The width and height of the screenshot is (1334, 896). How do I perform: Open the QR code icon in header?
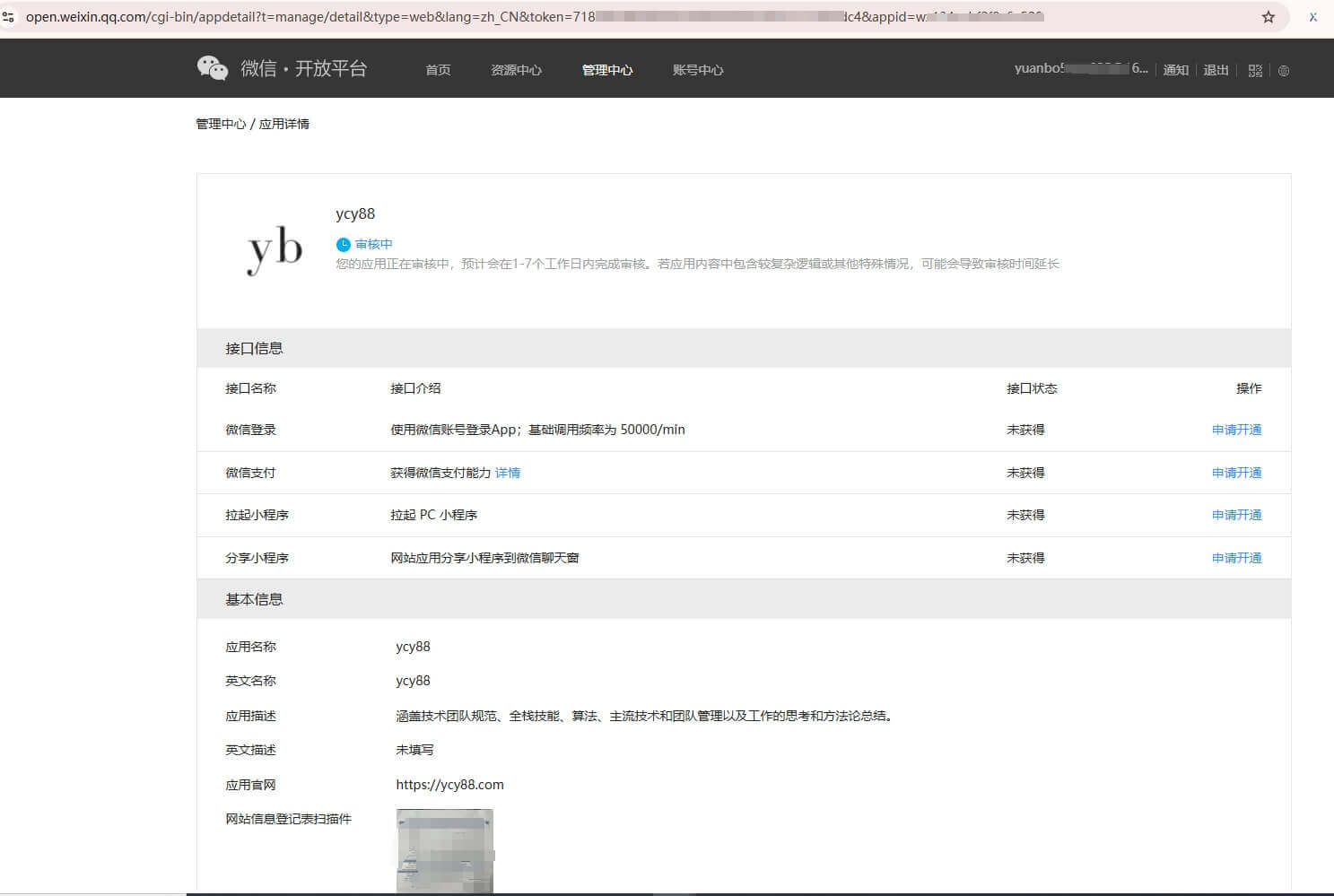click(x=1255, y=71)
